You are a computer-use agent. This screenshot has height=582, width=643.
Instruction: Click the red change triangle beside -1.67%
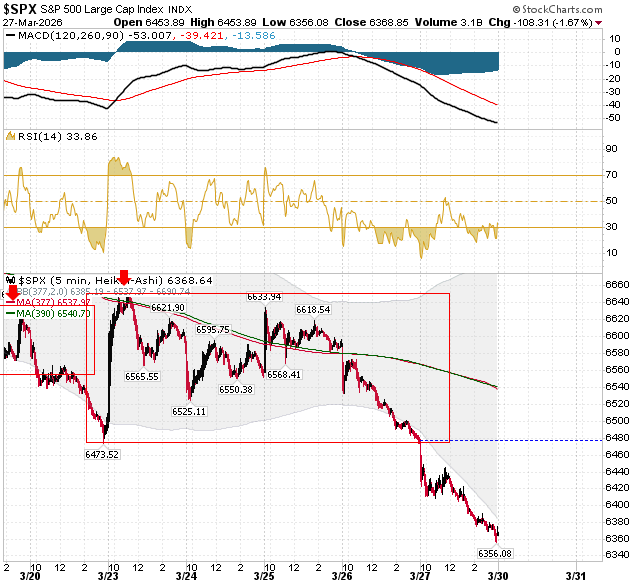tap(598, 23)
